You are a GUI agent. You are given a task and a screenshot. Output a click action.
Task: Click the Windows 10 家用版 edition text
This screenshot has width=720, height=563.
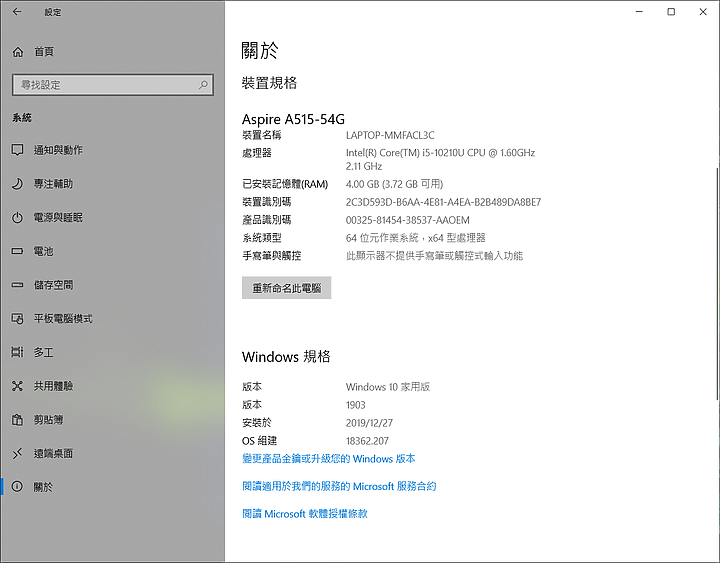[x=388, y=387]
